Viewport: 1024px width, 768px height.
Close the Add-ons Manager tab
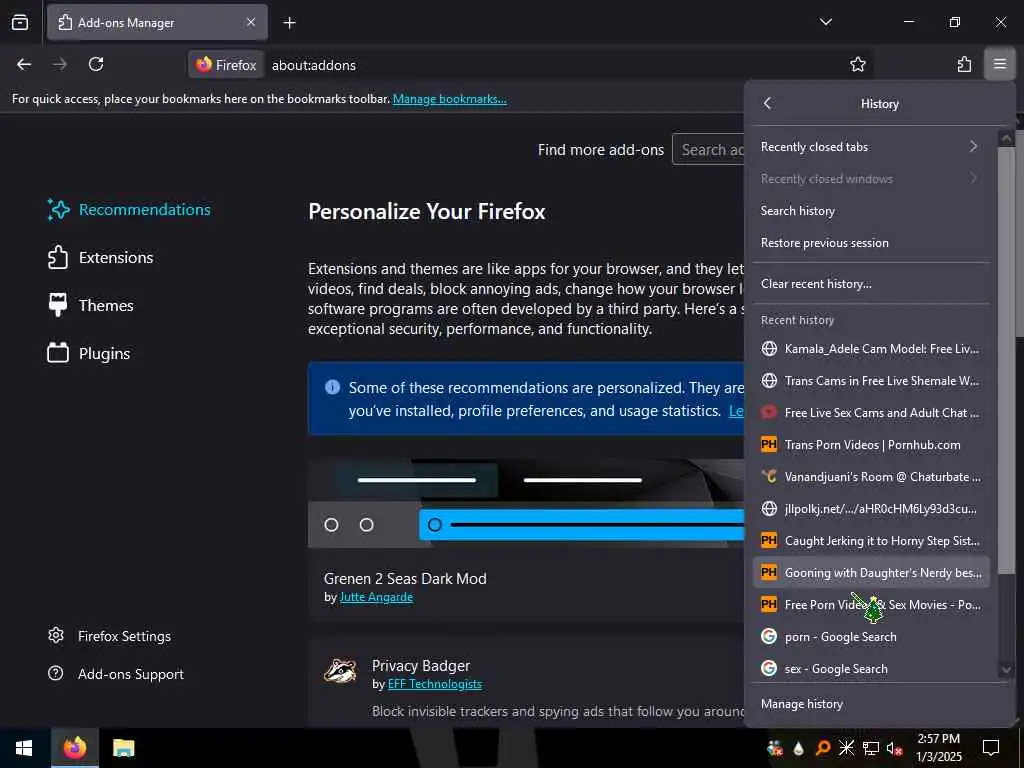click(251, 23)
